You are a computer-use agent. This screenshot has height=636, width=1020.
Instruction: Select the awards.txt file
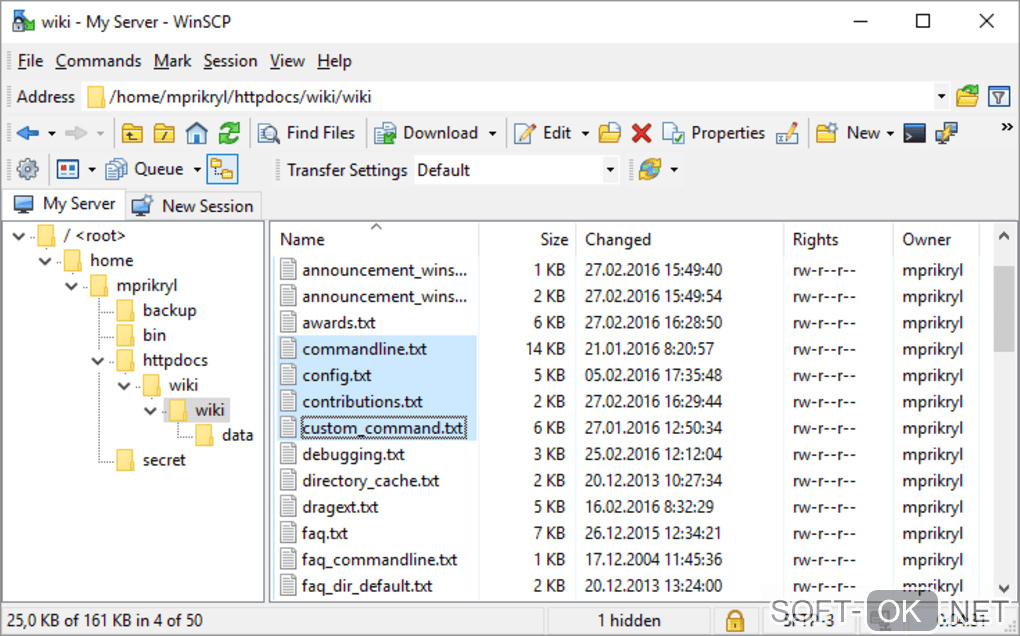[x=339, y=323]
